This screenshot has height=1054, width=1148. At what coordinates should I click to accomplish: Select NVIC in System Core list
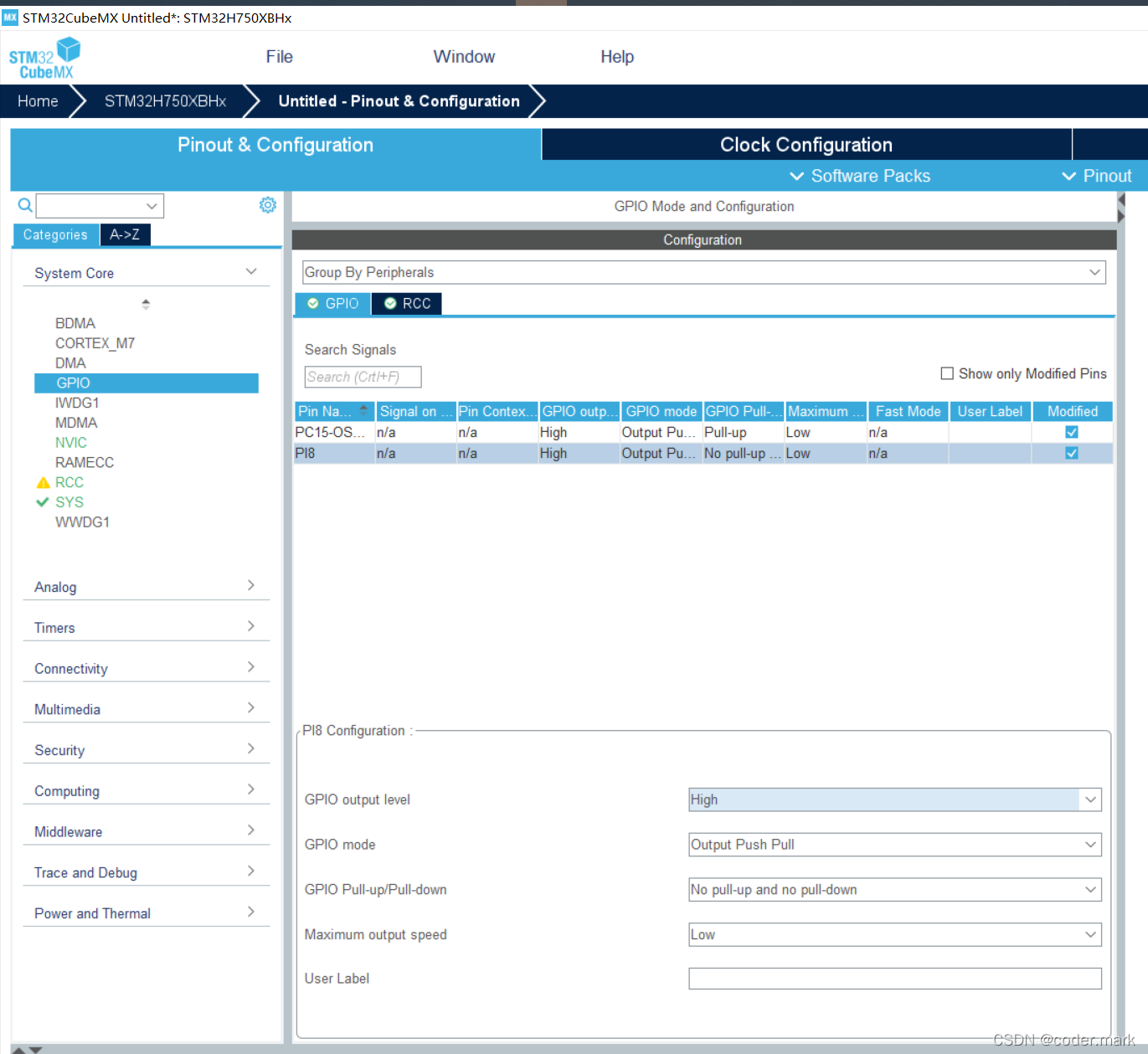click(71, 443)
